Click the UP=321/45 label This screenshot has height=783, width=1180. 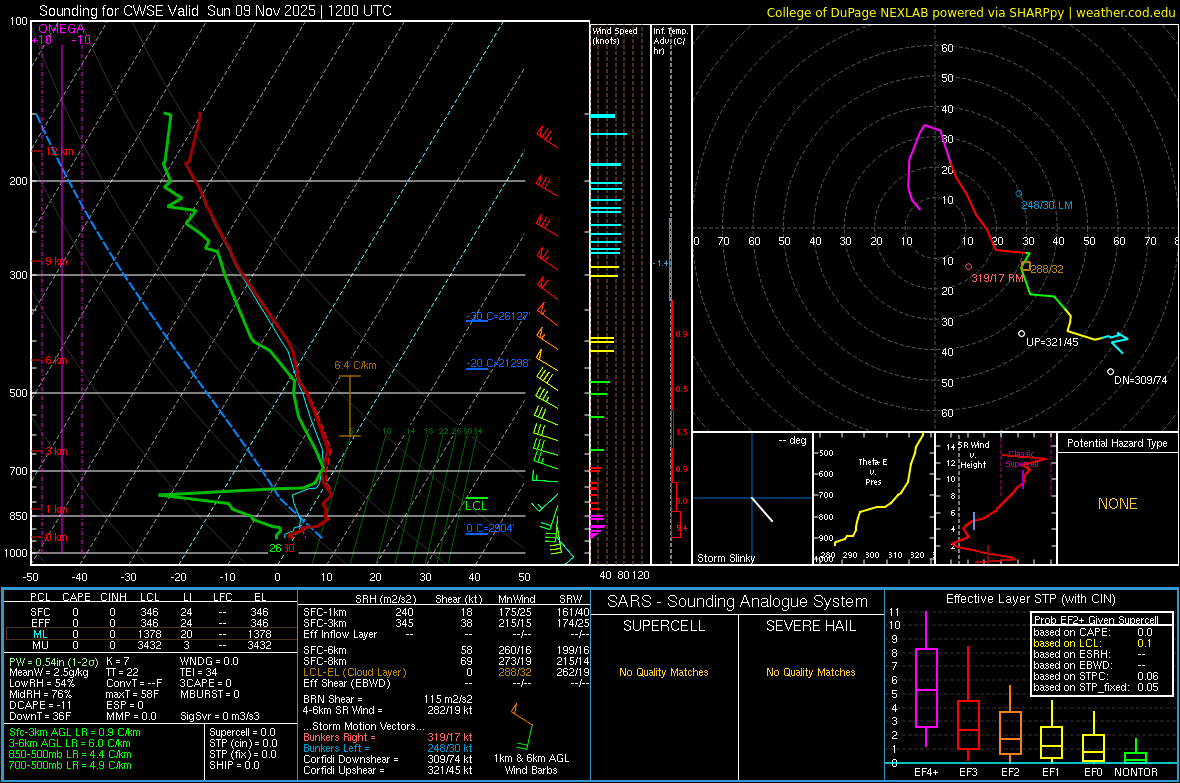tap(1052, 342)
